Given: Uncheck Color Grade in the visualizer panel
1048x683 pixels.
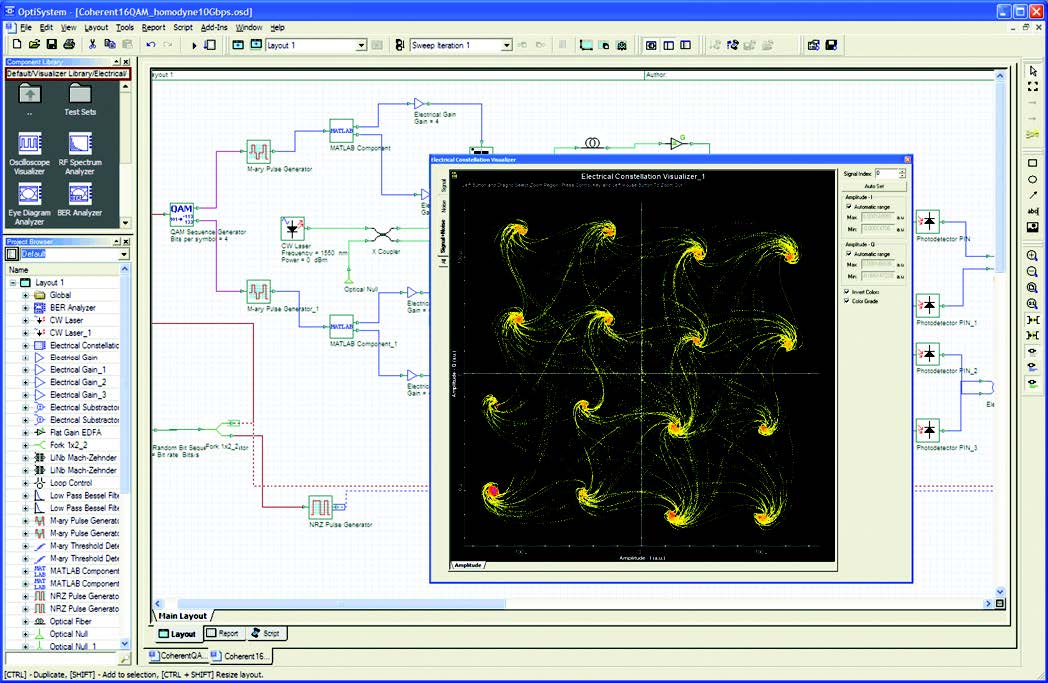Looking at the screenshot, I should 847,302.
